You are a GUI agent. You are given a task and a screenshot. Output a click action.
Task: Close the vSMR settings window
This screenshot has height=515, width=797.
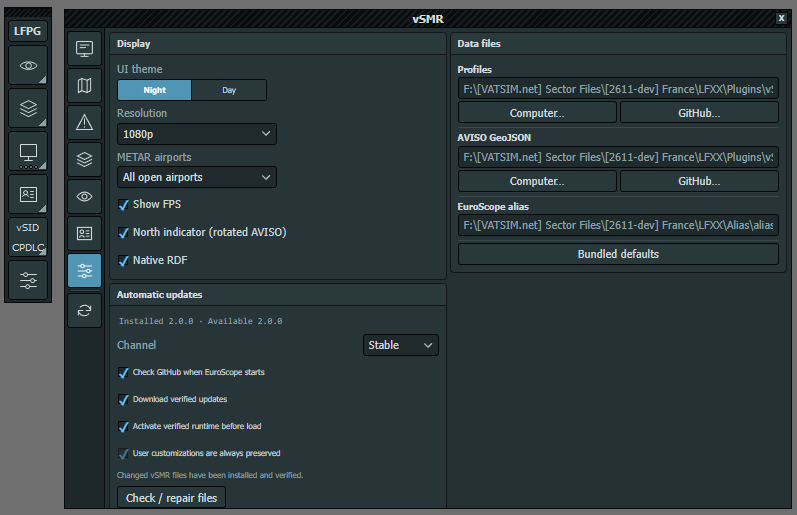pyautogui.click(x=781, y=18)
